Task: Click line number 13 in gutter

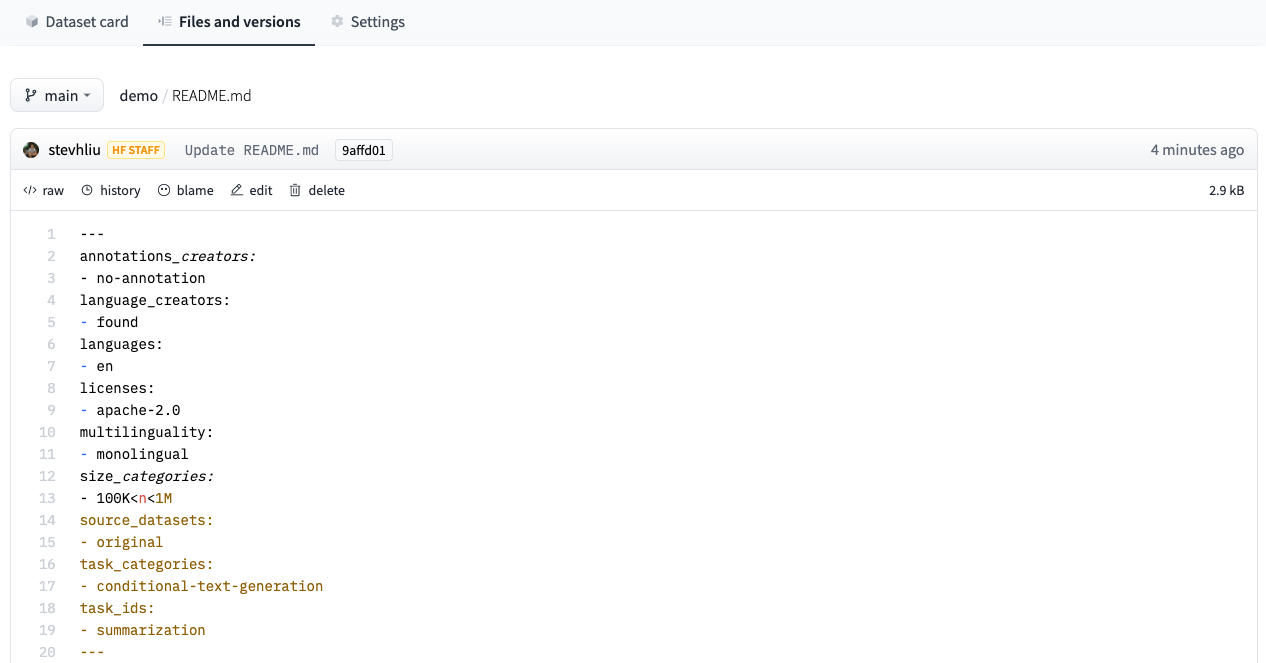Action: click(48, 498)
